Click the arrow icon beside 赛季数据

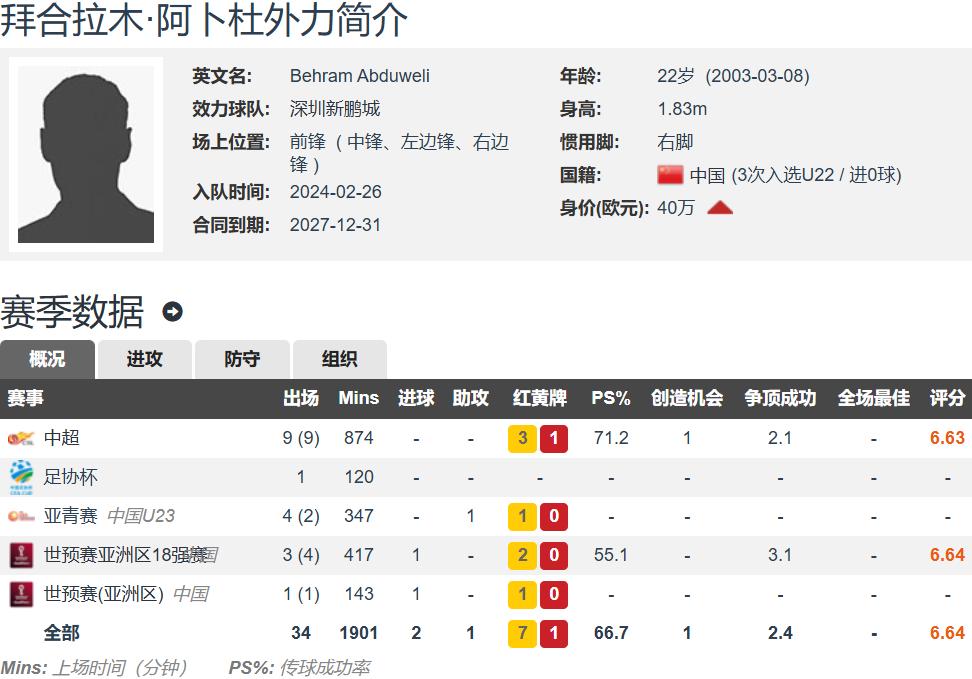pos(172,312)
